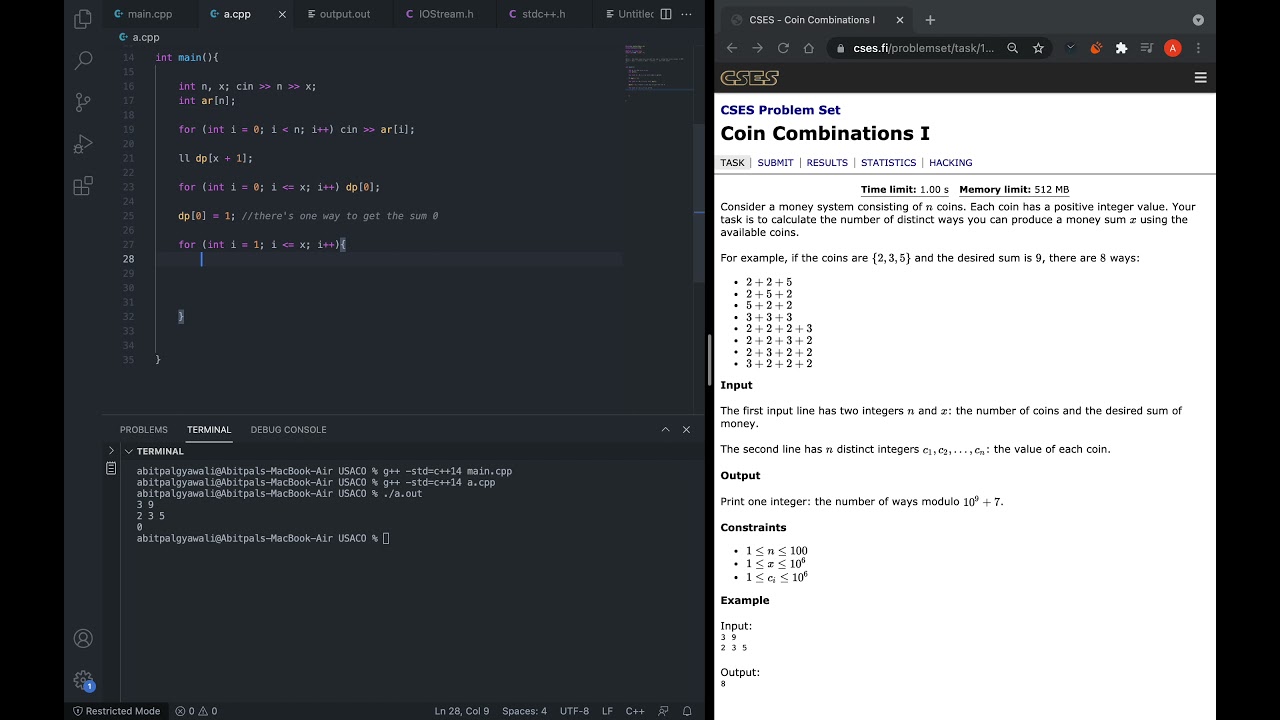Open the Accounts menu in activity bar
The image size is (1280, 720).
click(x=83, y=638)
